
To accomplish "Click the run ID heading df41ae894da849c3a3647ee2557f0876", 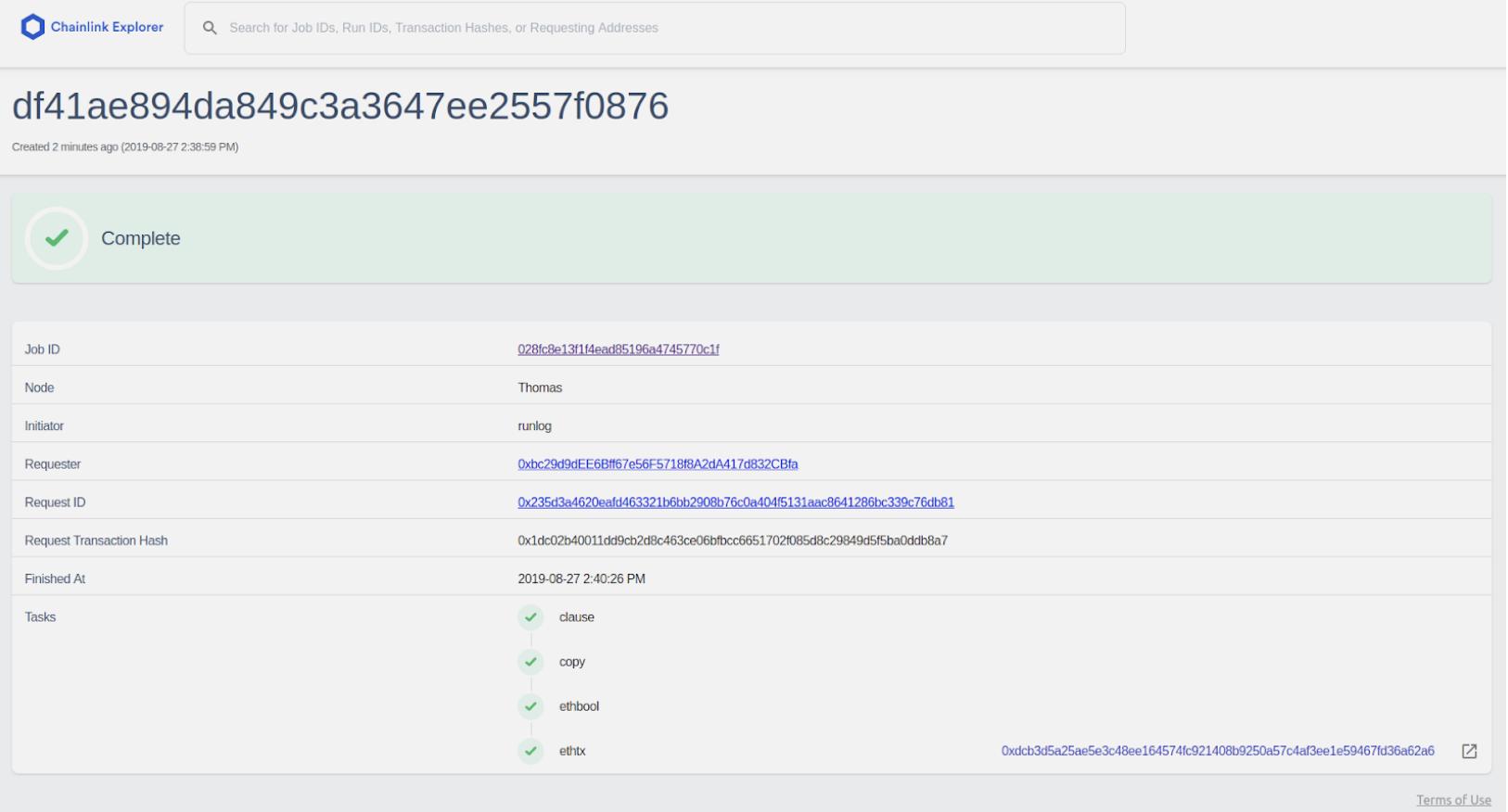I will point(340,107).
